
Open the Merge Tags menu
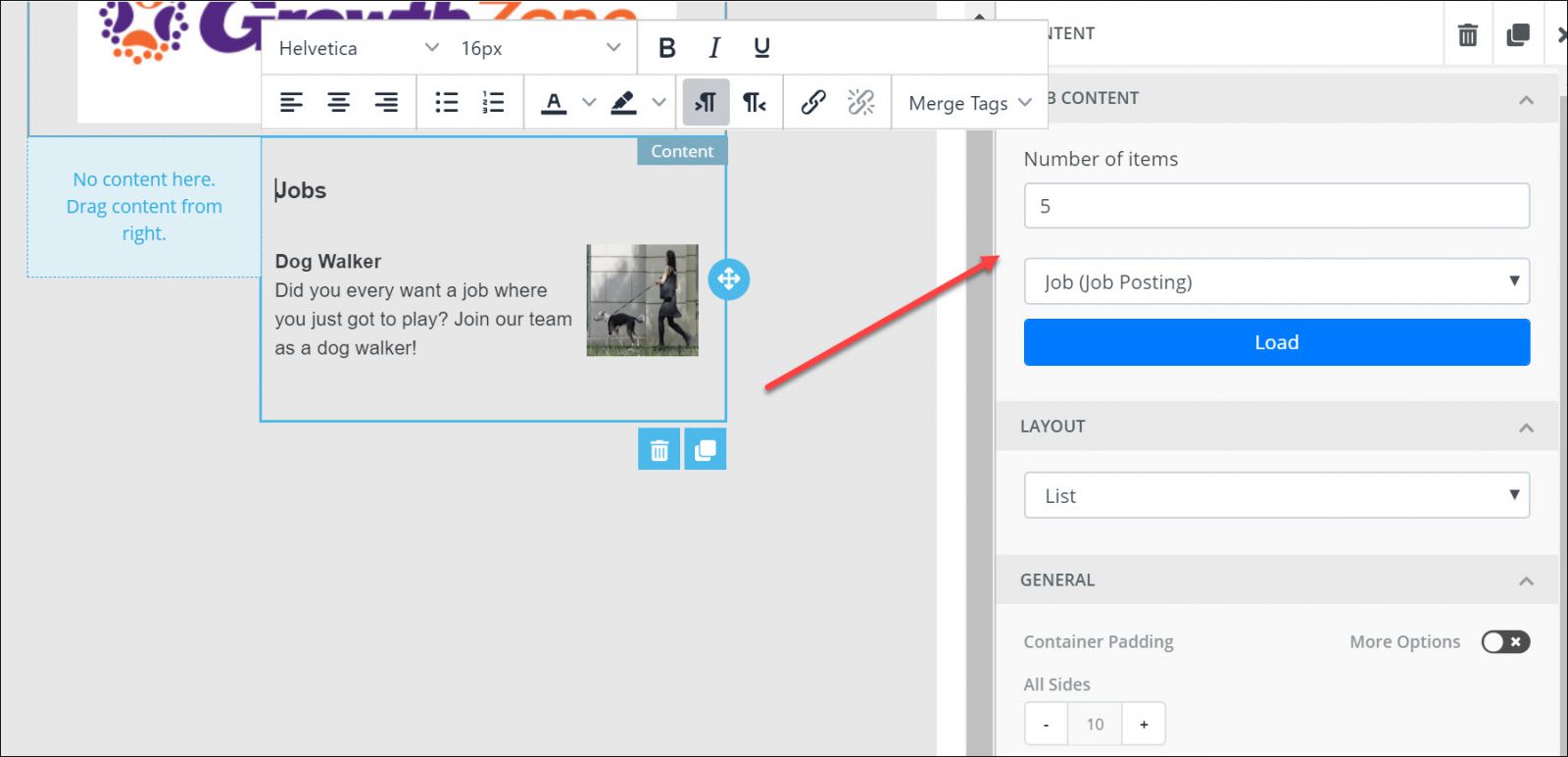click(969, 103)
